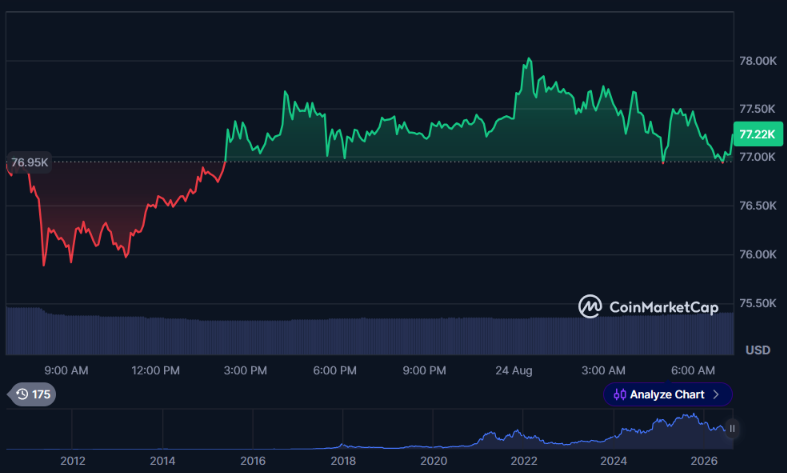Click the 77.22K current price label
This screenshot has width=787, height=473.
(x=757, y=134)
